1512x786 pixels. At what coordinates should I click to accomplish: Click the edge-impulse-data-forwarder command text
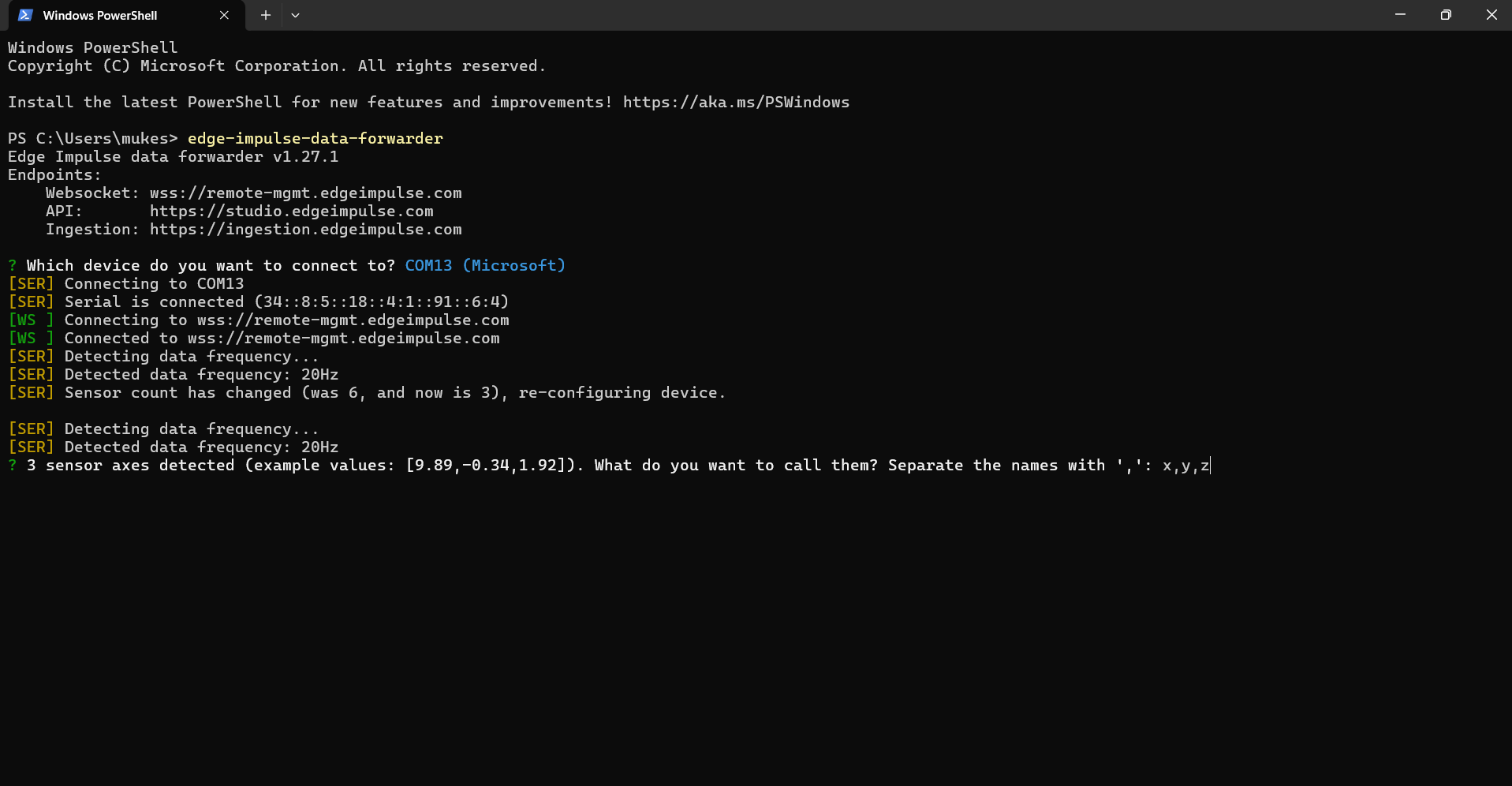click(315, 139)
